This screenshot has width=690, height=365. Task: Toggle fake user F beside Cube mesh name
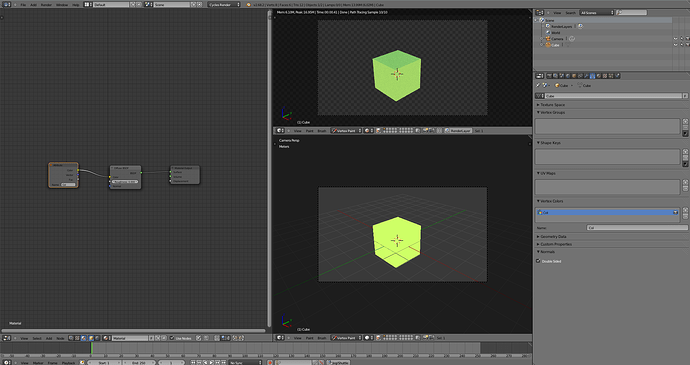(x=685, y=96)
